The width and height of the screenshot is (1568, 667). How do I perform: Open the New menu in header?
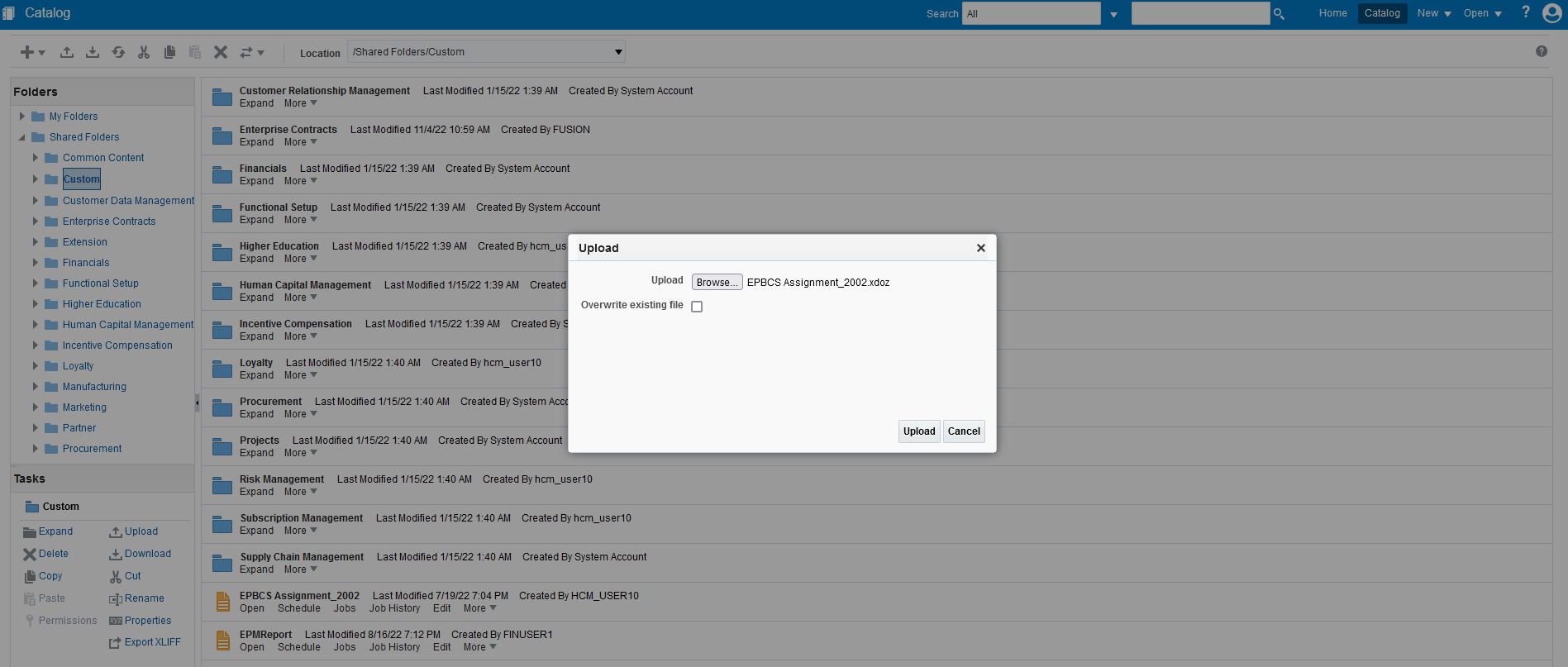tap(1434, 13)
